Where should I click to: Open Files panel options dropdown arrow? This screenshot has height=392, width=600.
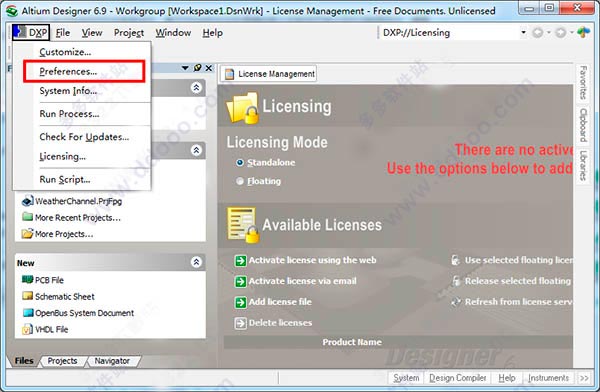(x=185, y=68)
